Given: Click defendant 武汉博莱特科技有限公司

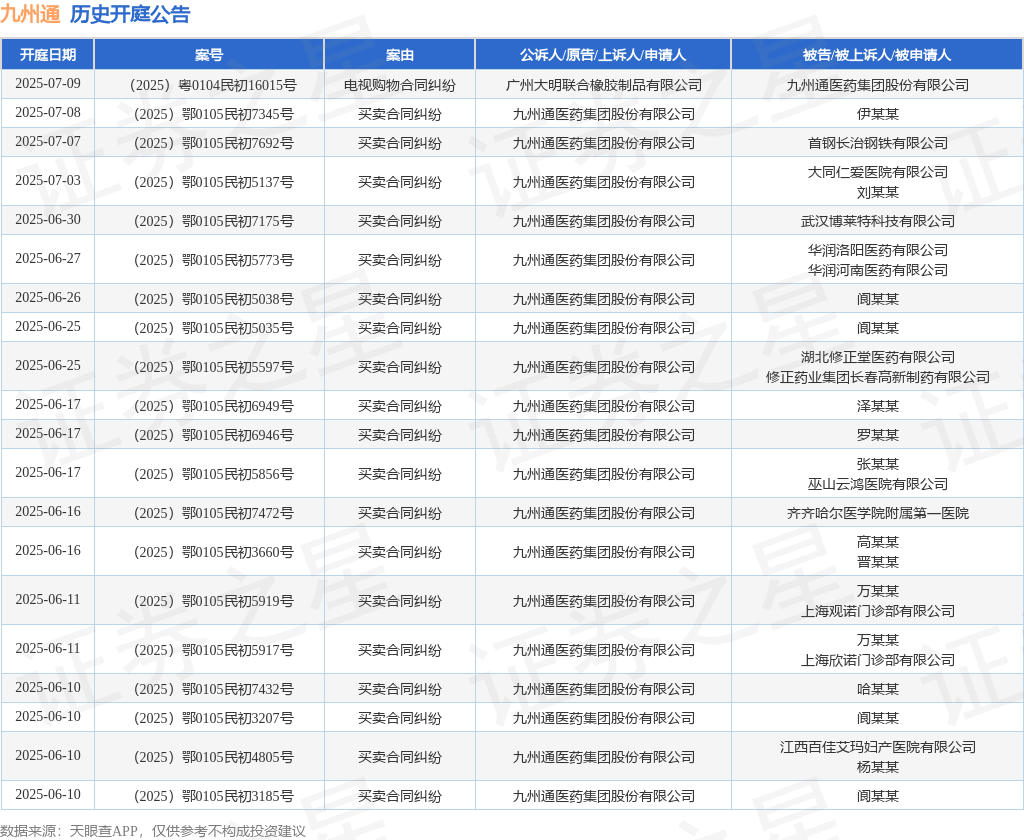Looking at the screenshot, I should click(878, 221).
